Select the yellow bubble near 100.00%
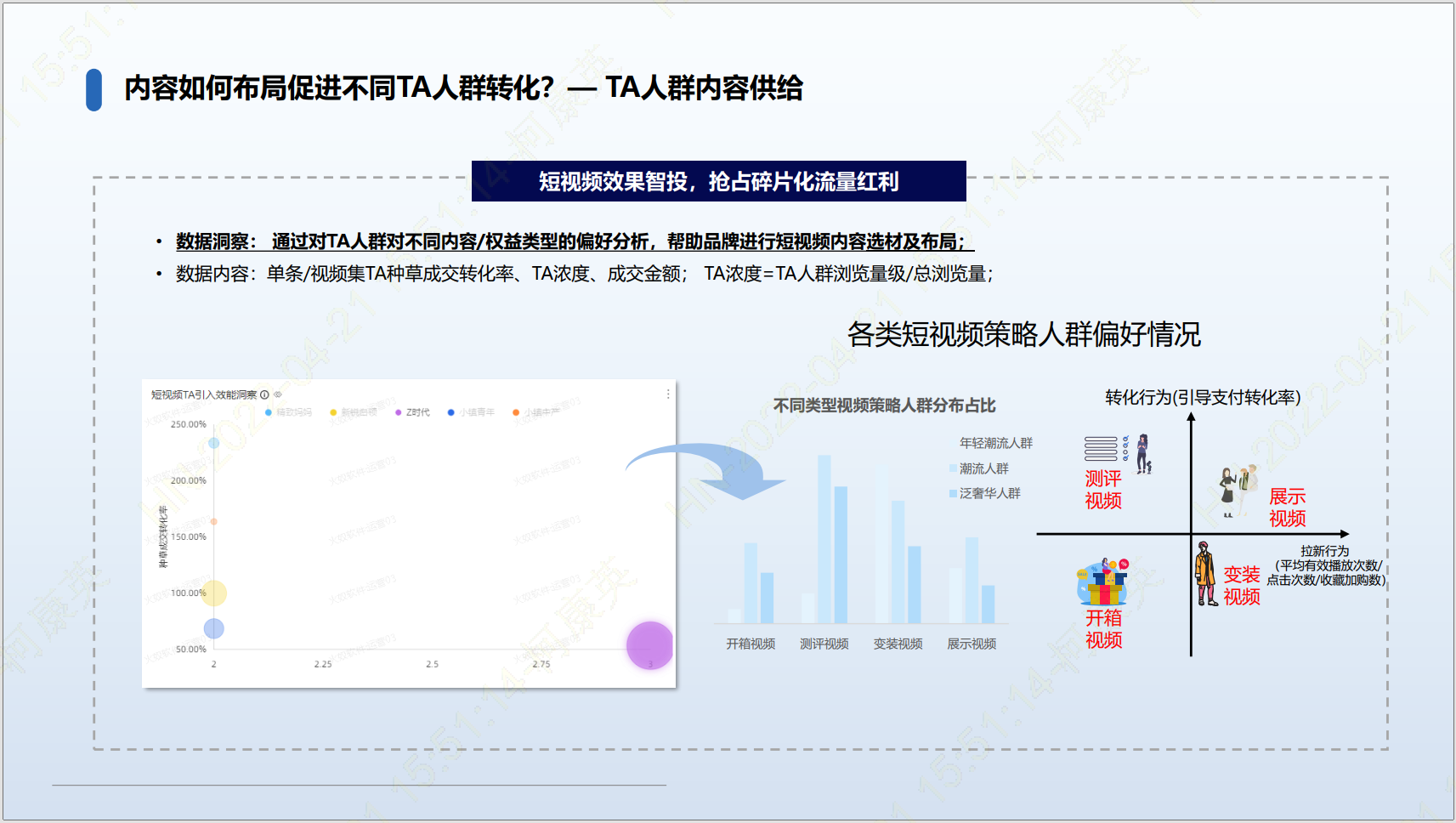Screen dimensions: 1456x823 (x=214, y=593)
